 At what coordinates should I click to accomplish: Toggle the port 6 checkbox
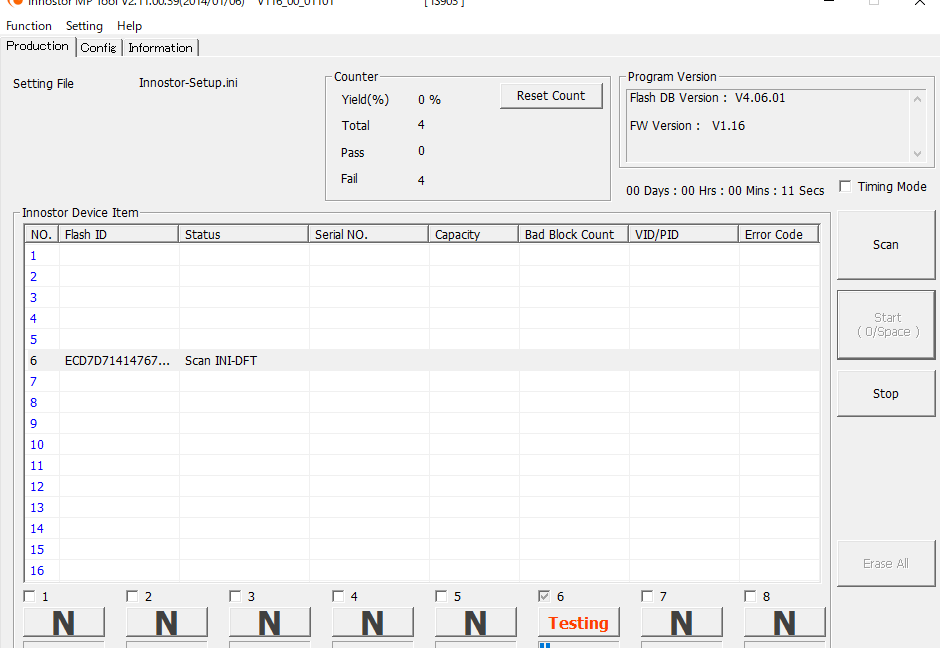pos(544,596)
